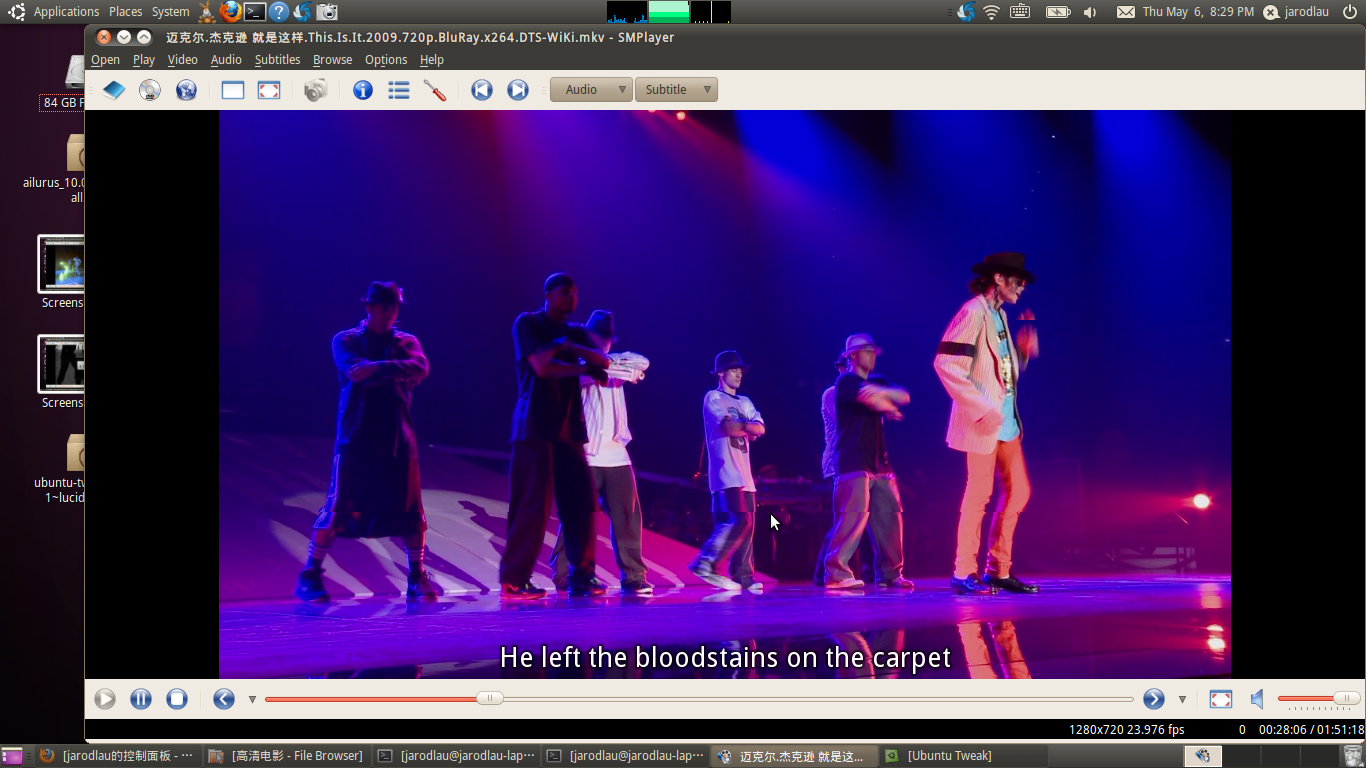Switch to the Ubuntu Tweak taskbar window

pyautogui.click(x=962, y=756)
